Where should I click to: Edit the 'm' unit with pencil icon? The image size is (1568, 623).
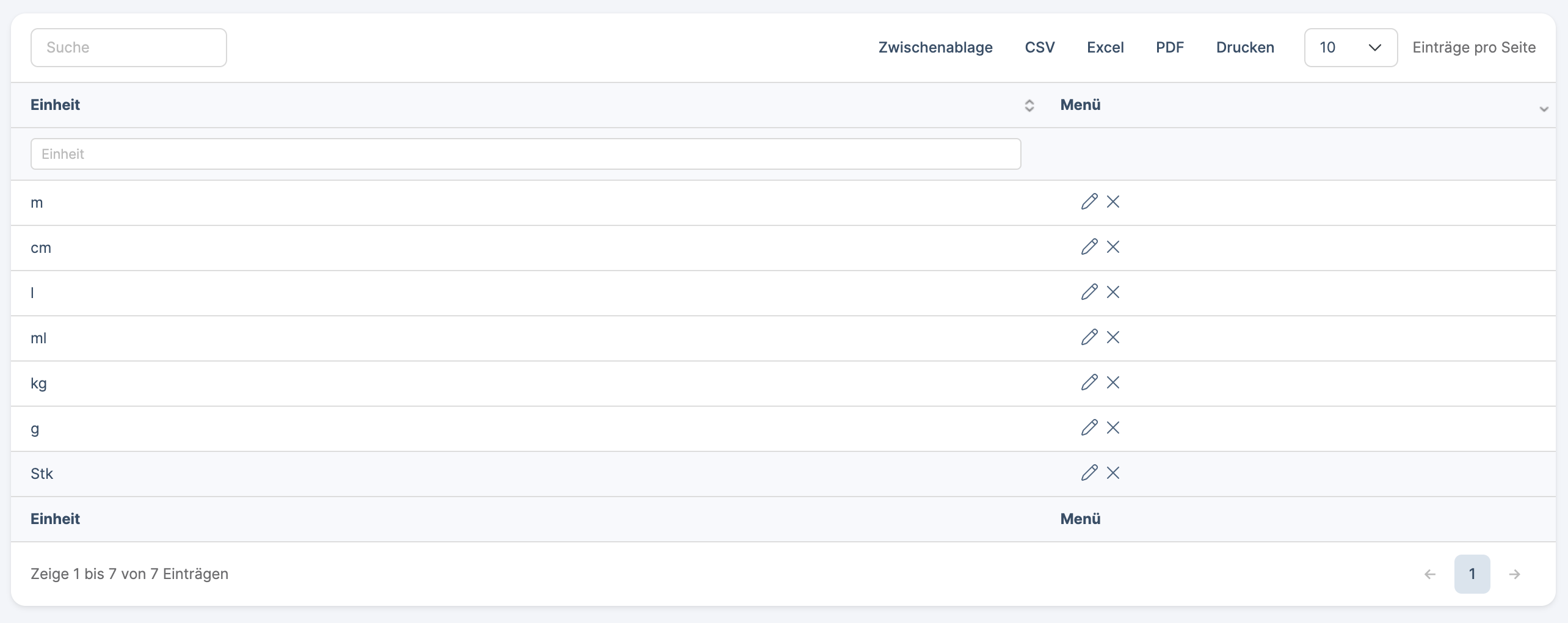(1089, 202)
